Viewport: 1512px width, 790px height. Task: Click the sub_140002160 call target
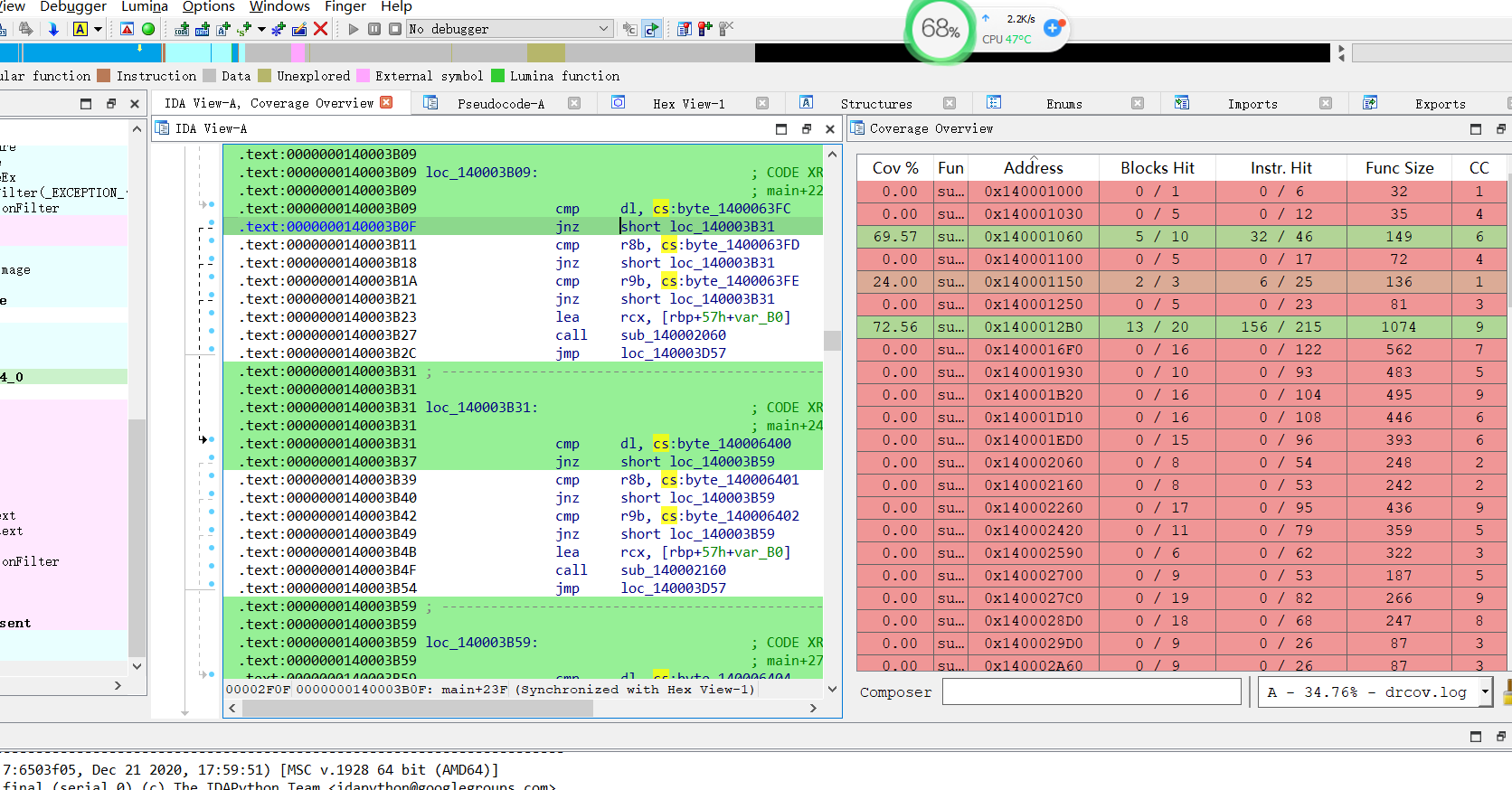pos(673,570)
